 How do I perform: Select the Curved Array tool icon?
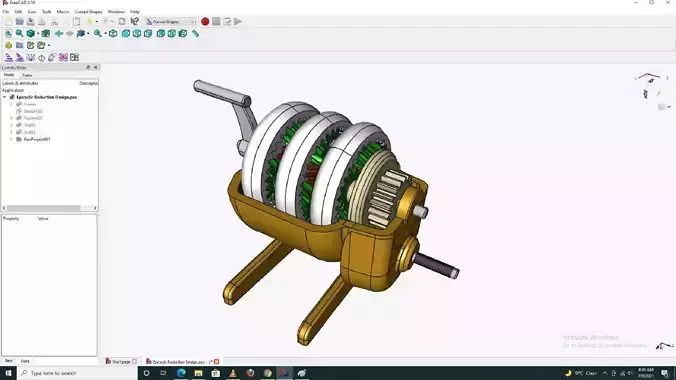pyautogui.click(x=8, y=57)
